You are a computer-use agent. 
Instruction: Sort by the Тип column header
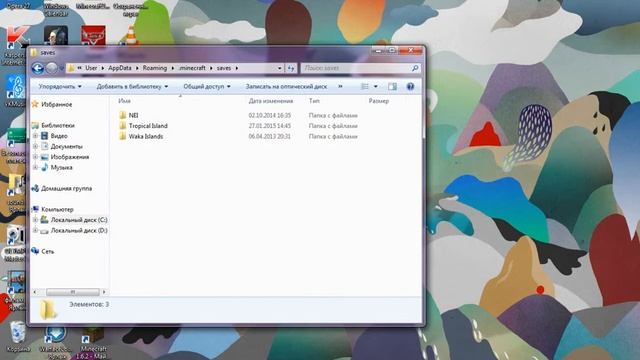coord(314,101)
